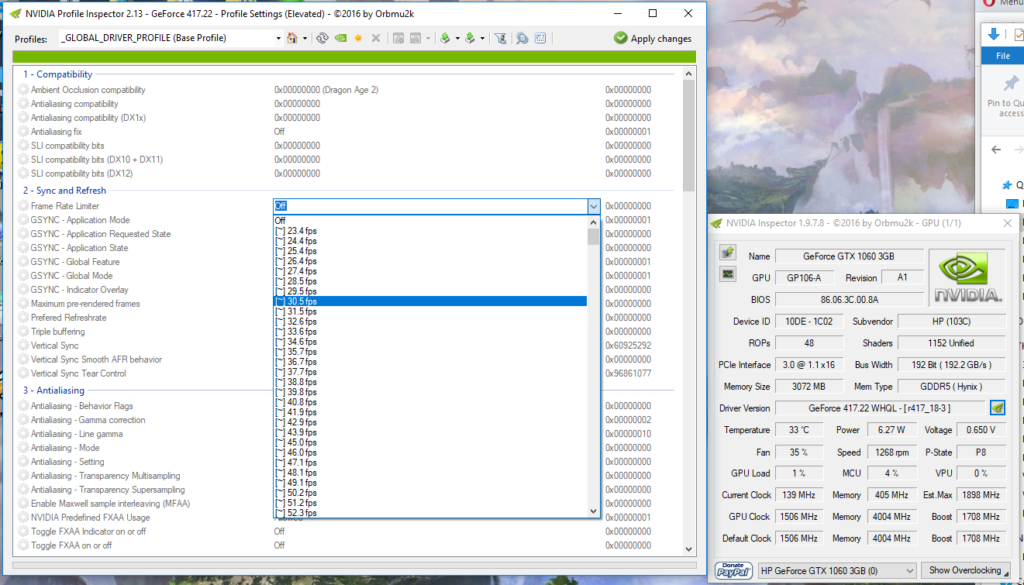
Task: Click the GeForce GTX 1060 3GB name field
Action: pos(850,256)
